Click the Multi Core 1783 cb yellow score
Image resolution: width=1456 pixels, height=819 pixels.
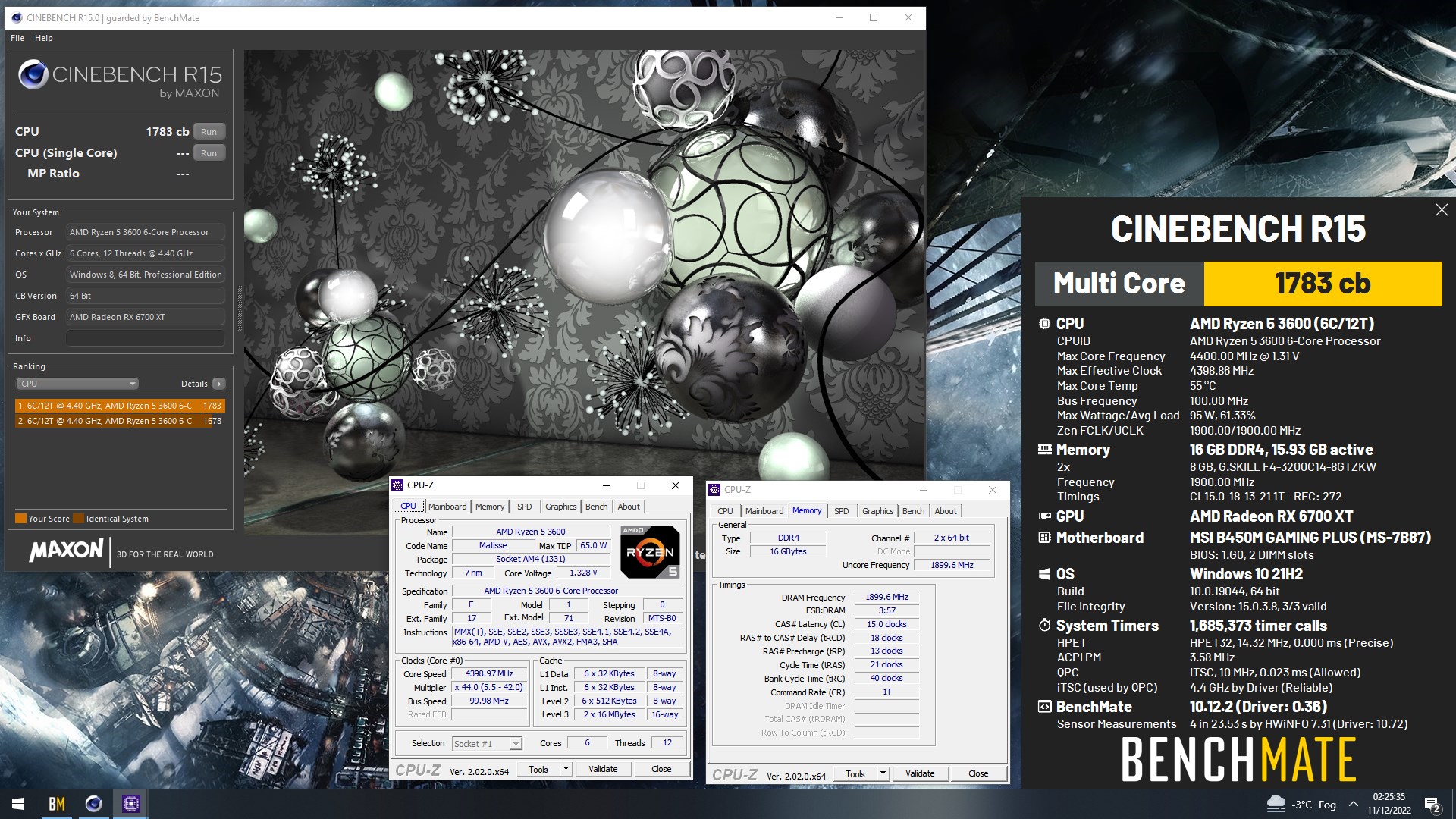[x=1323, y=284]
